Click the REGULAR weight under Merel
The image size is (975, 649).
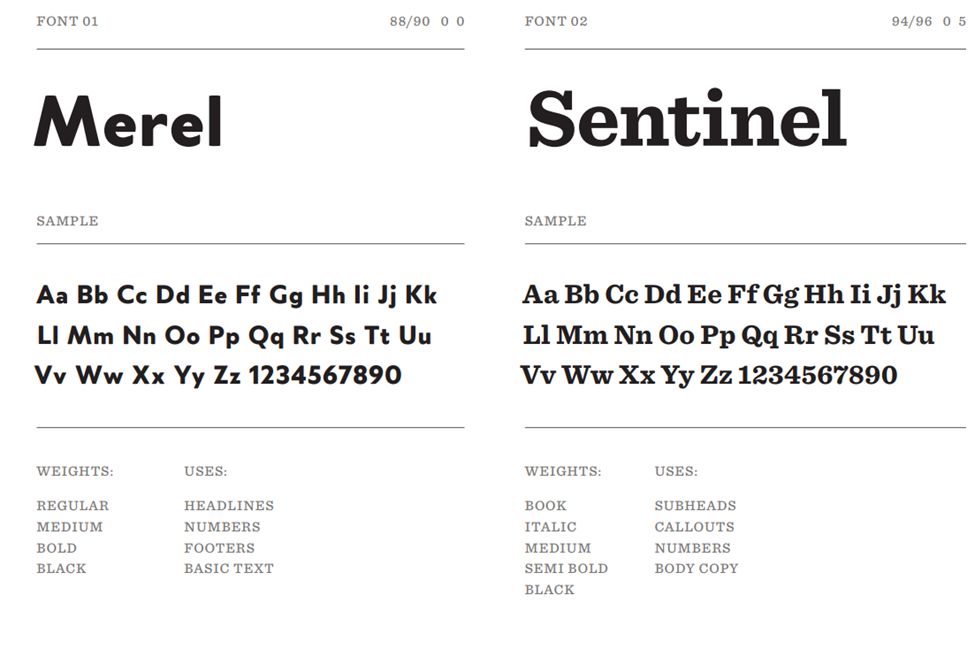pos(73,506)
